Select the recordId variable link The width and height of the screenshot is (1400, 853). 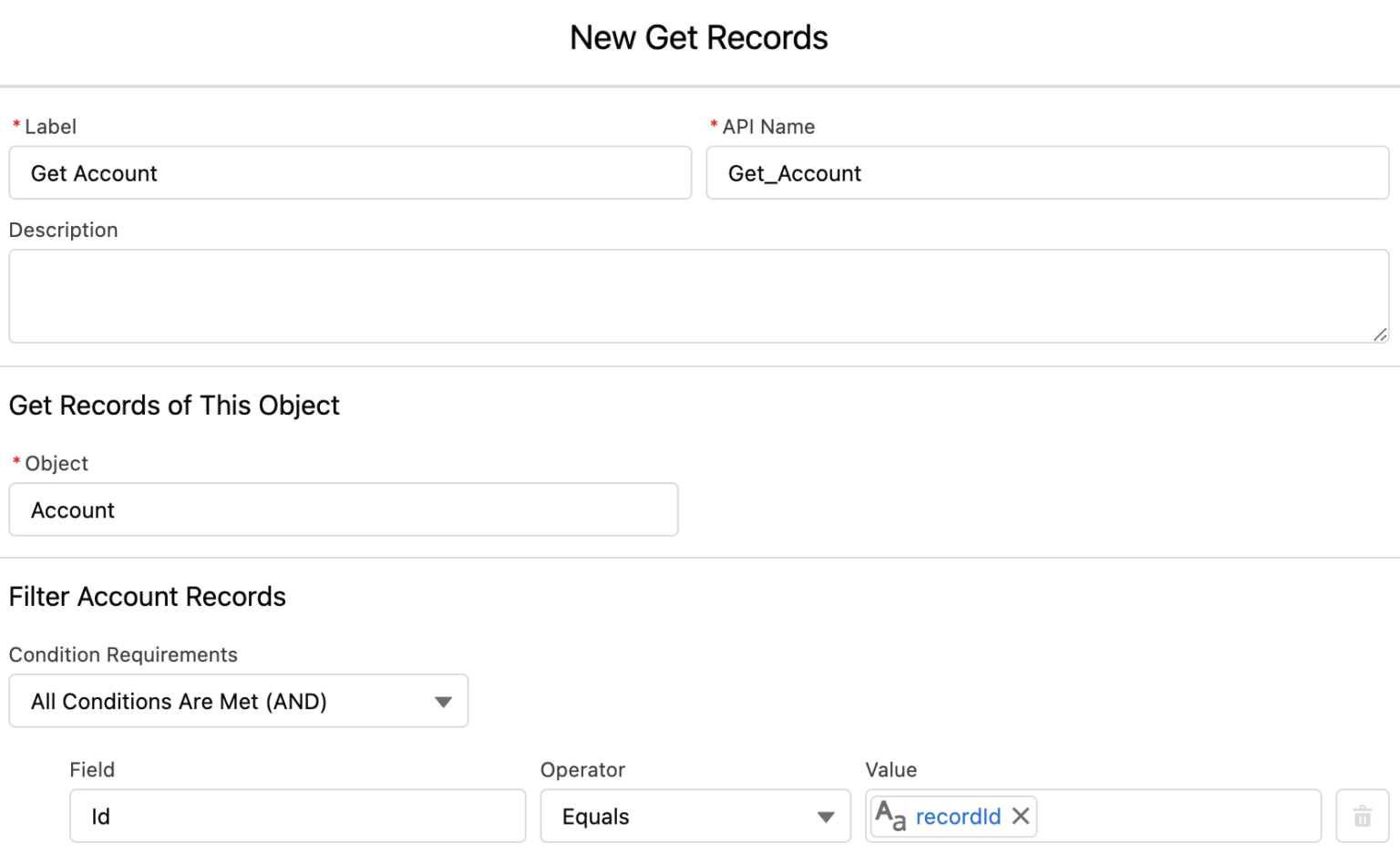tap(958, 817)
